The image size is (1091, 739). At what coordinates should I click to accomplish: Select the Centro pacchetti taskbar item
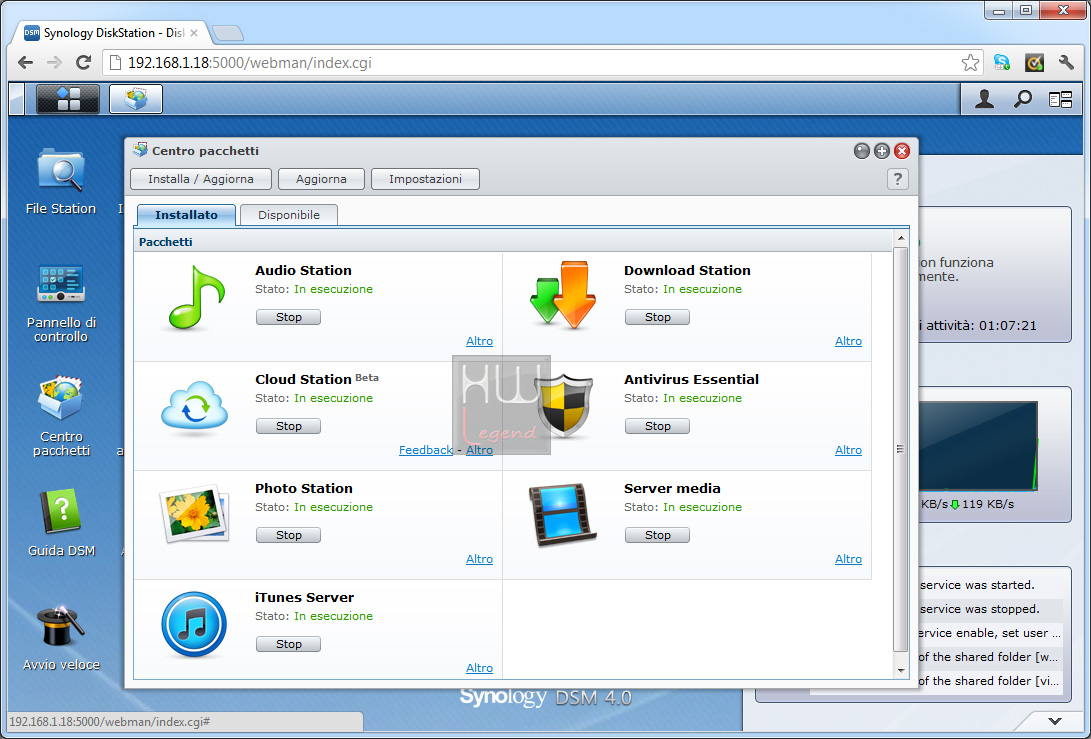tap(136, 99)
